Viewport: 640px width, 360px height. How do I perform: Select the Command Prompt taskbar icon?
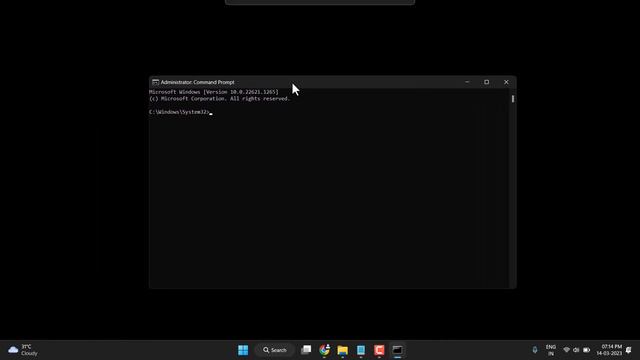(x=398, y=350)
